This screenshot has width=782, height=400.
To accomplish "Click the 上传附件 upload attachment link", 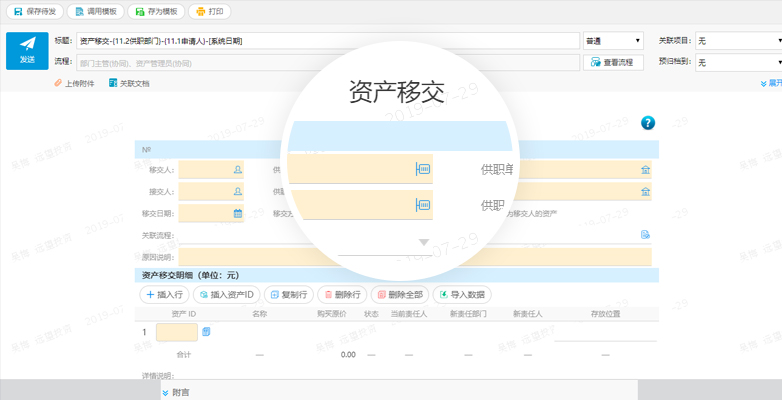I will coord(74,83).
